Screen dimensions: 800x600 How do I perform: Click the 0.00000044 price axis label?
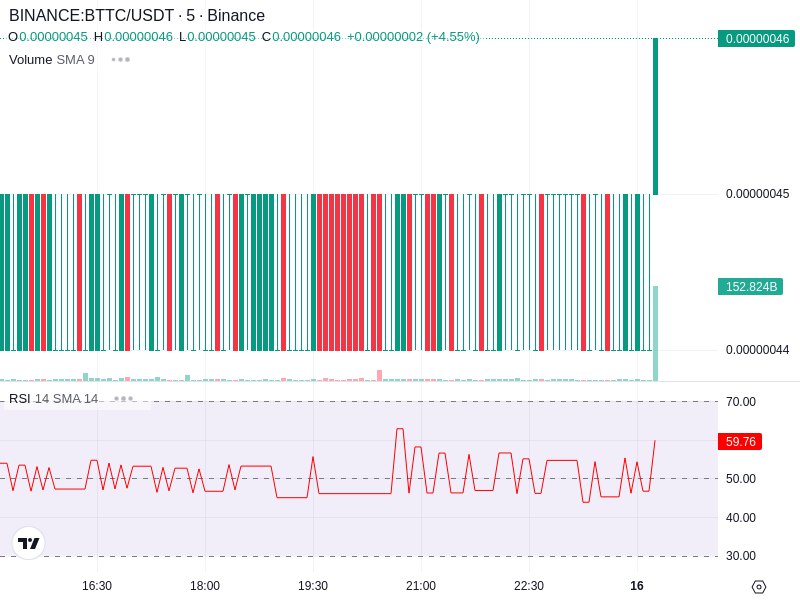pos(757,350)
